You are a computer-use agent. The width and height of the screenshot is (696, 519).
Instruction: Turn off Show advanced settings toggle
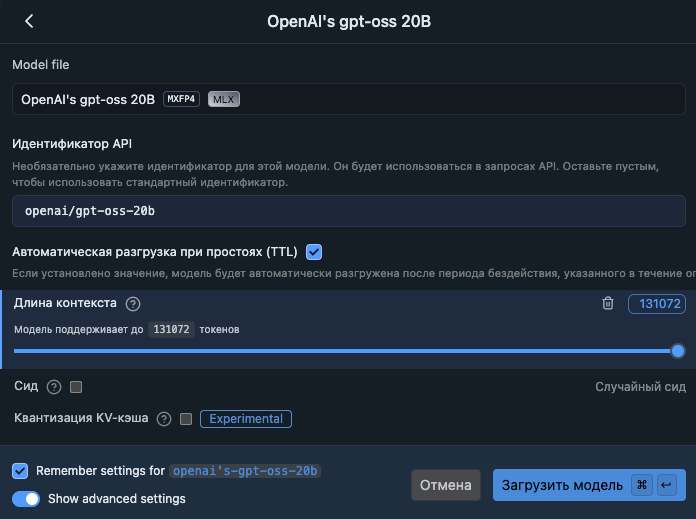tap(26, 499)
